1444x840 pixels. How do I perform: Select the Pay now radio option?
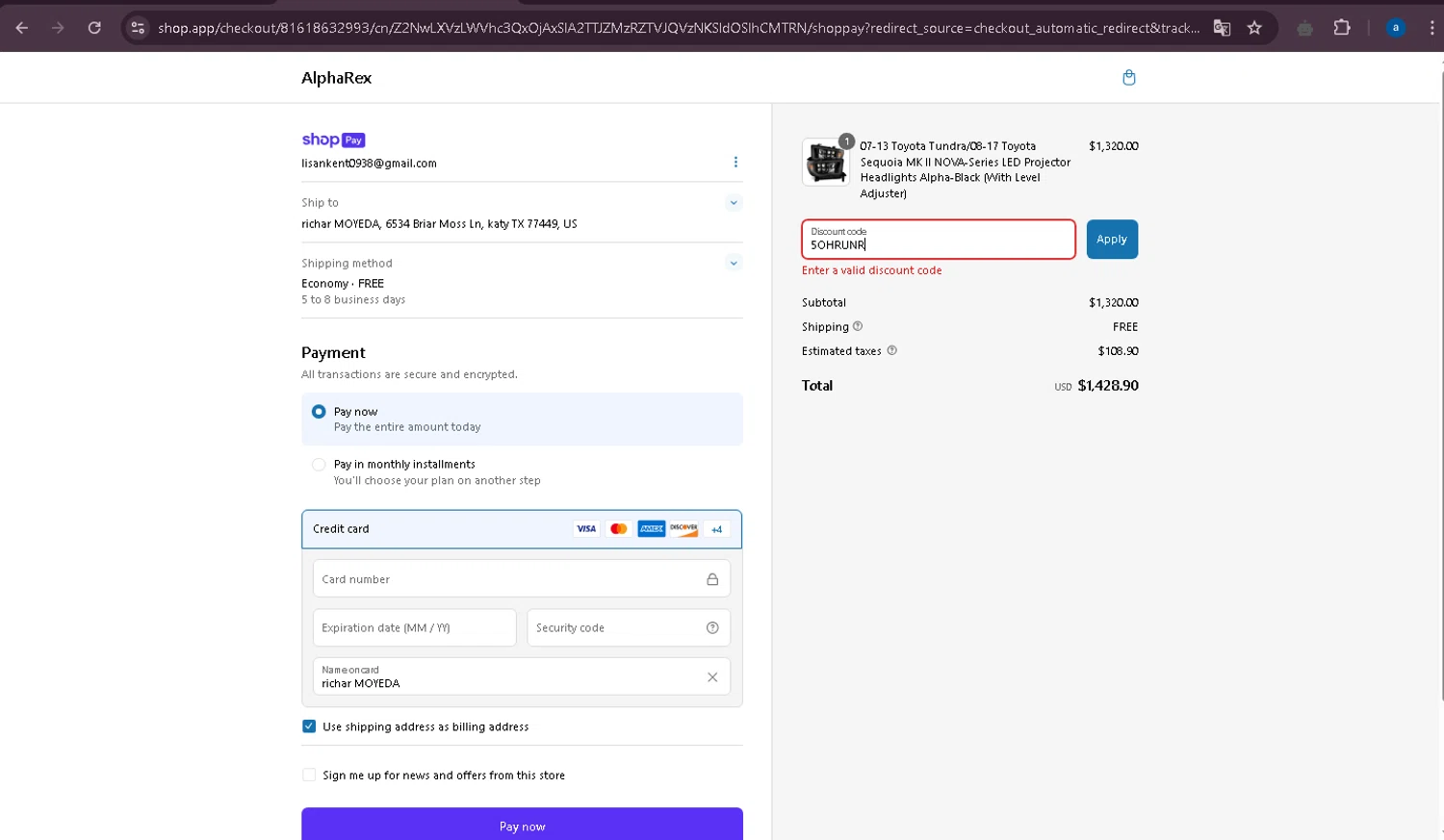[x=319, y=411]
